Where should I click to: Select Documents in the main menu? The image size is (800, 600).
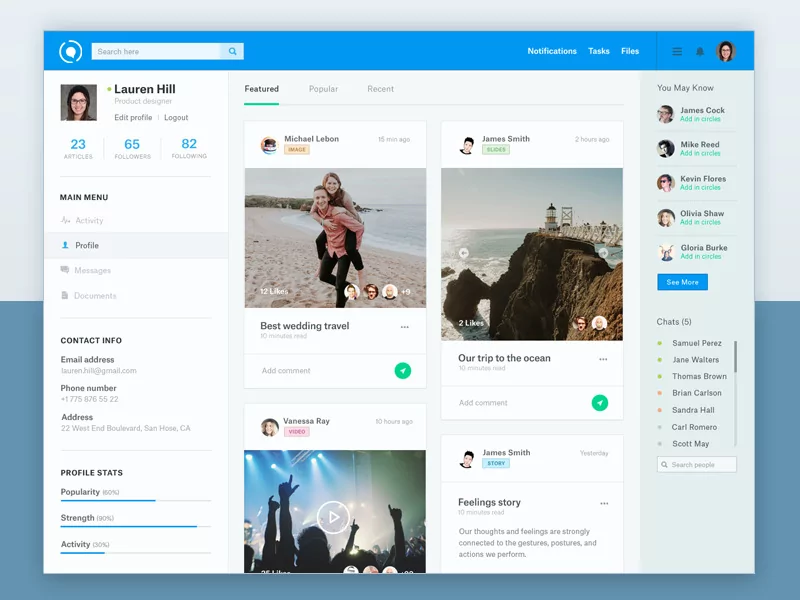(136, 296)
